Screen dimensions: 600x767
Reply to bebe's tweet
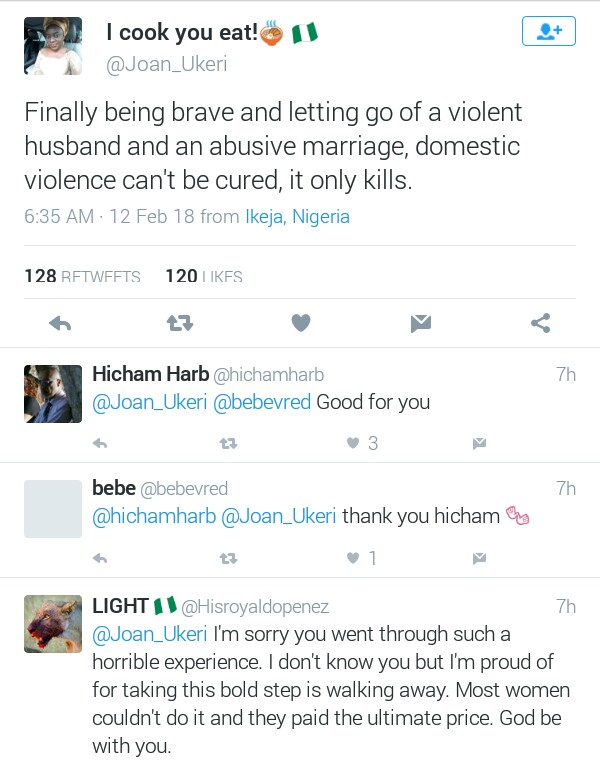coord(100,557)
